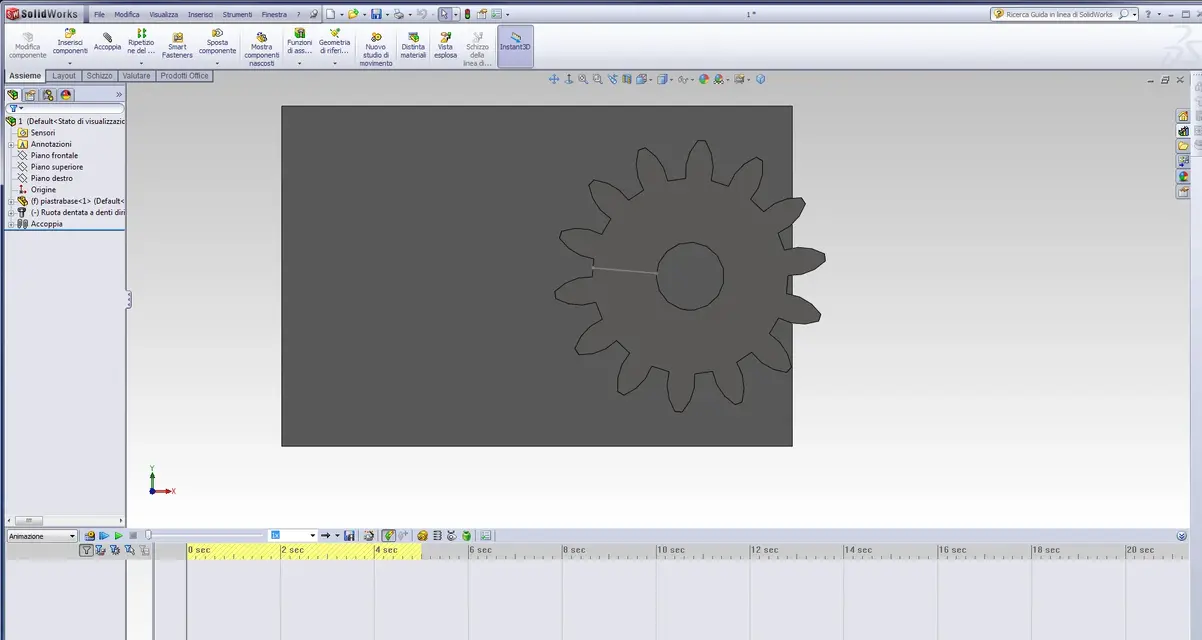Toggle Autokey in motion toolbar

coord(388,536)
